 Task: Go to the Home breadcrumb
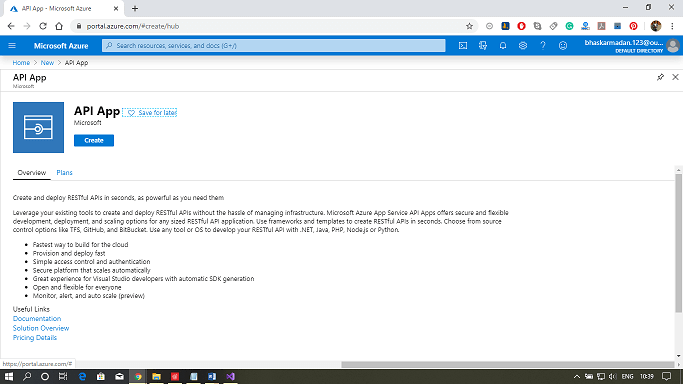point(21,63)
